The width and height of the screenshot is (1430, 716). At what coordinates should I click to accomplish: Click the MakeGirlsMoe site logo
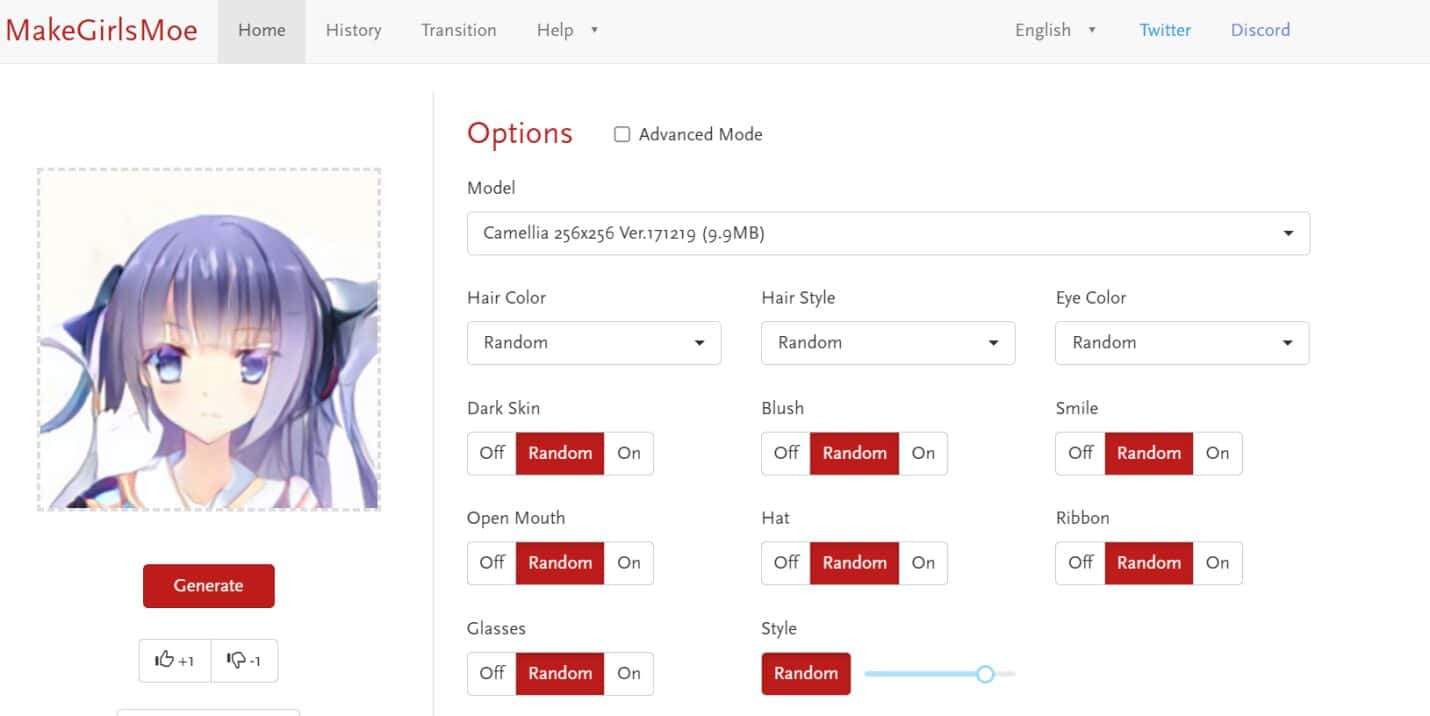102,31
